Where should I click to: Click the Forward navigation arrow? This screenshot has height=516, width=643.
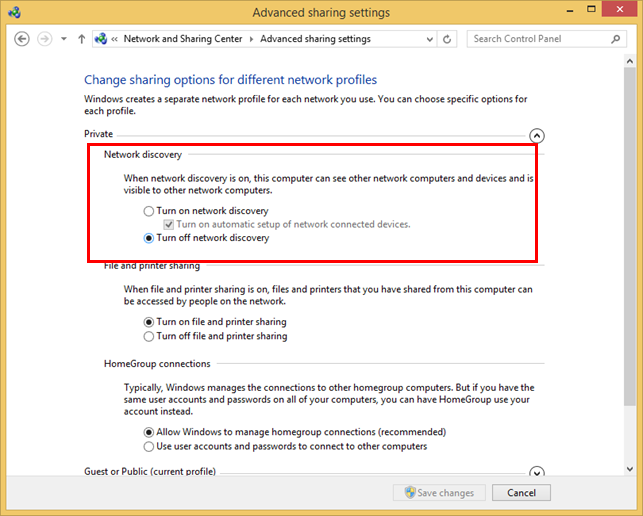point(45,39)
